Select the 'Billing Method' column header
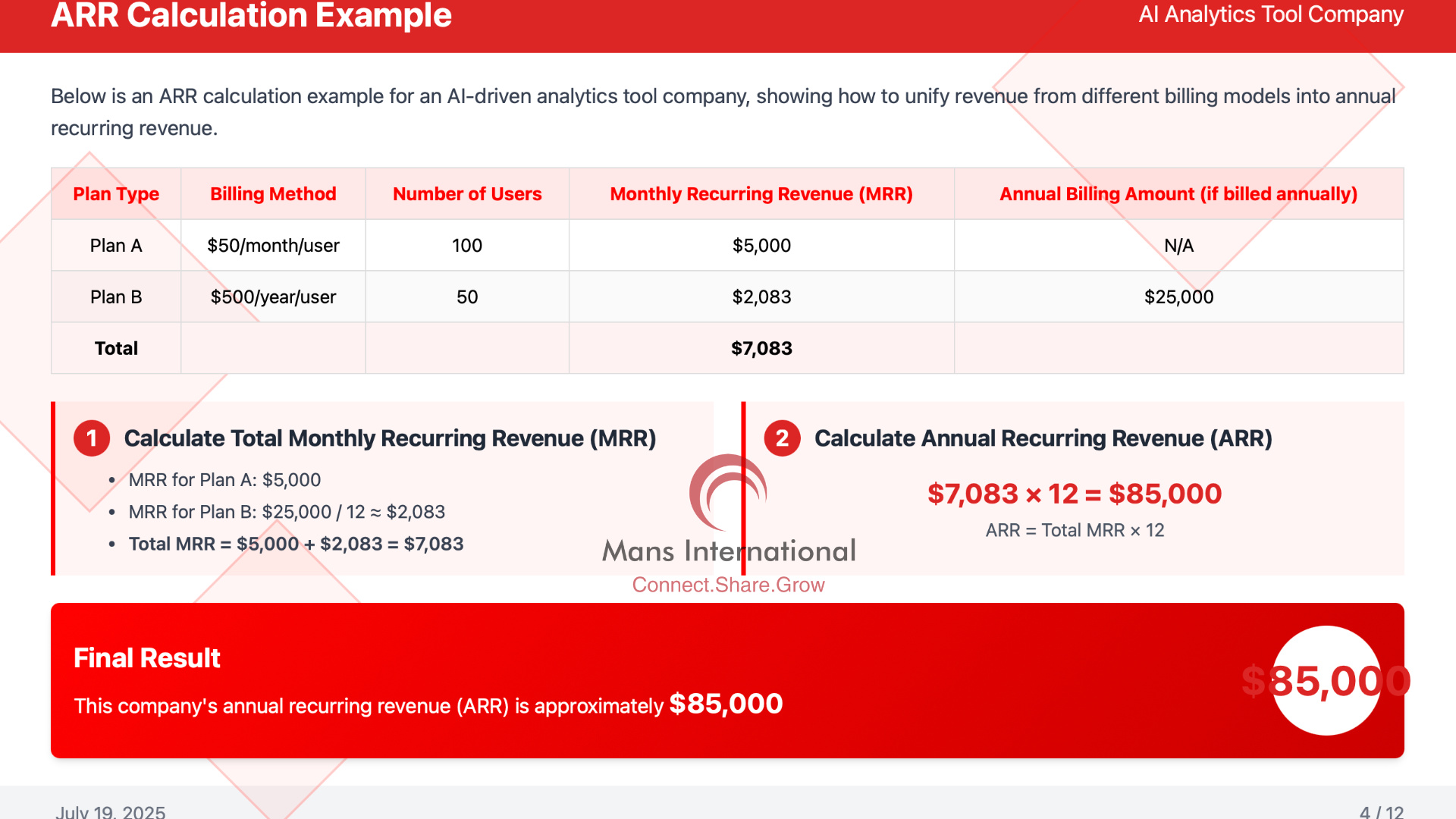 [x=273, y=194]
